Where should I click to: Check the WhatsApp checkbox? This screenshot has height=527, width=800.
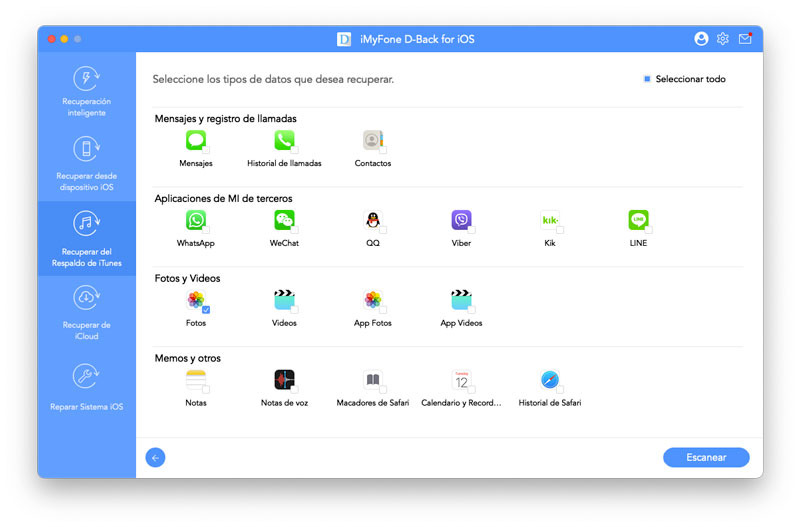tap(206, 230)
